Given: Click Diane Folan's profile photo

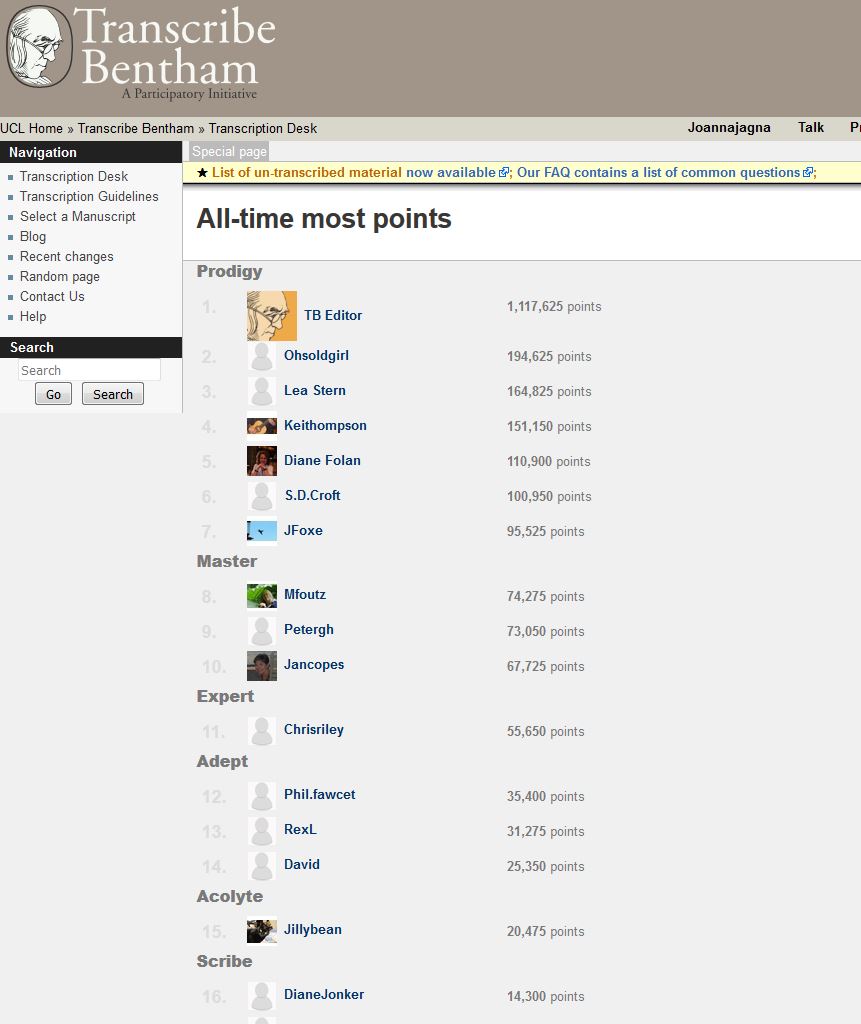Looking at the screenshot, I should coord(262,461).
